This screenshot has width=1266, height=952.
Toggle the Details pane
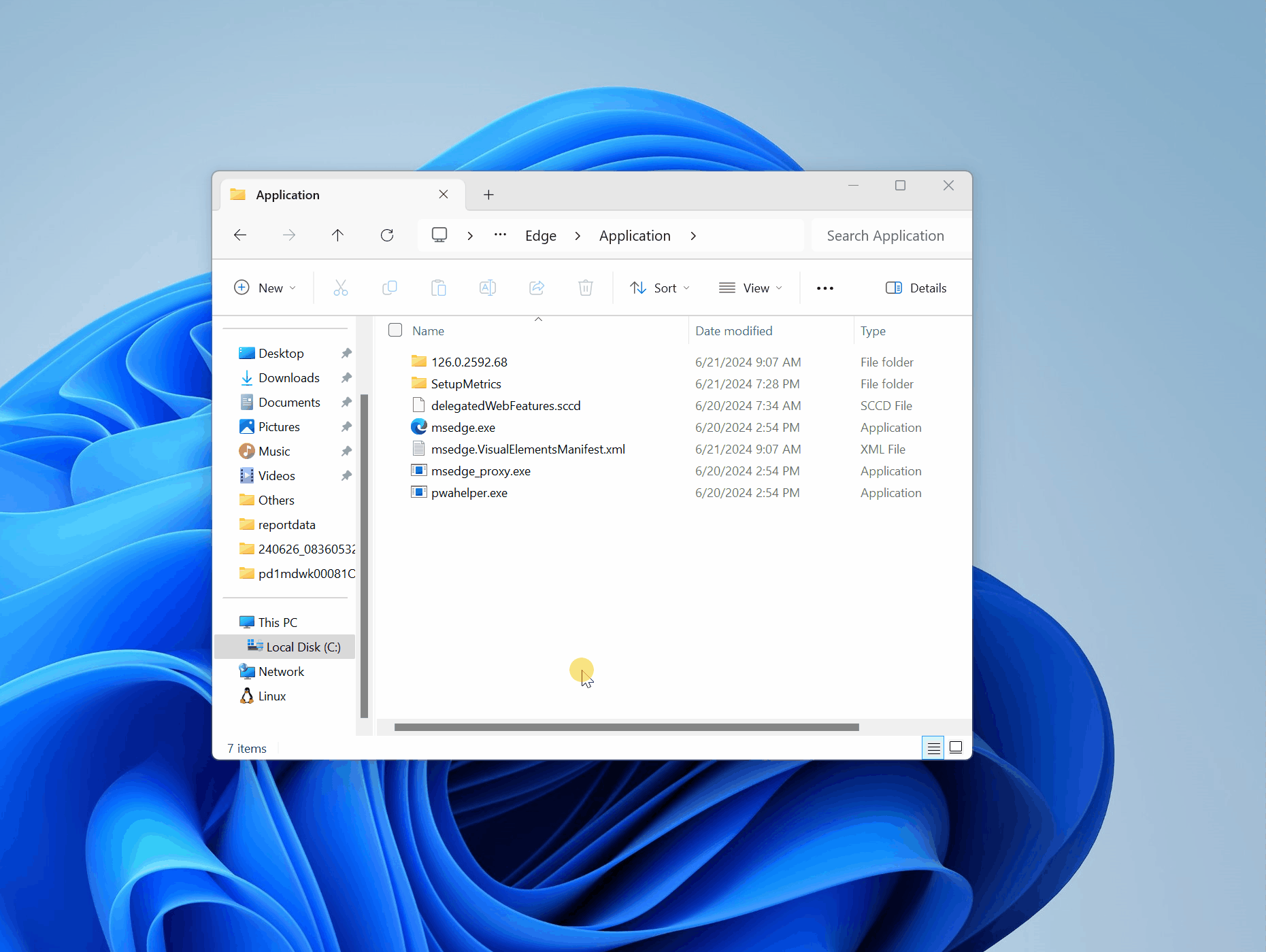pos(916,288)
